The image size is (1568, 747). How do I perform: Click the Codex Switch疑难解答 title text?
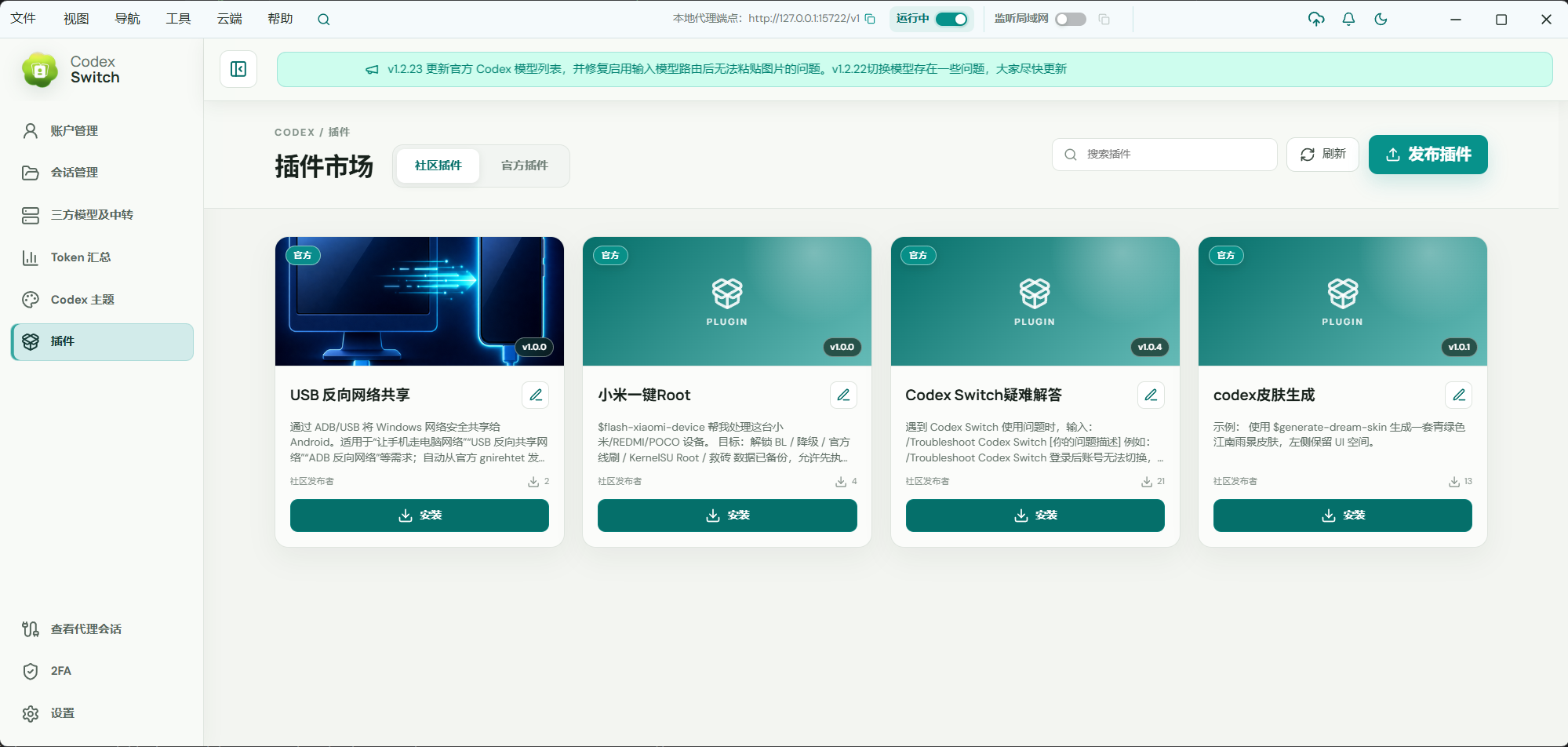984,395
